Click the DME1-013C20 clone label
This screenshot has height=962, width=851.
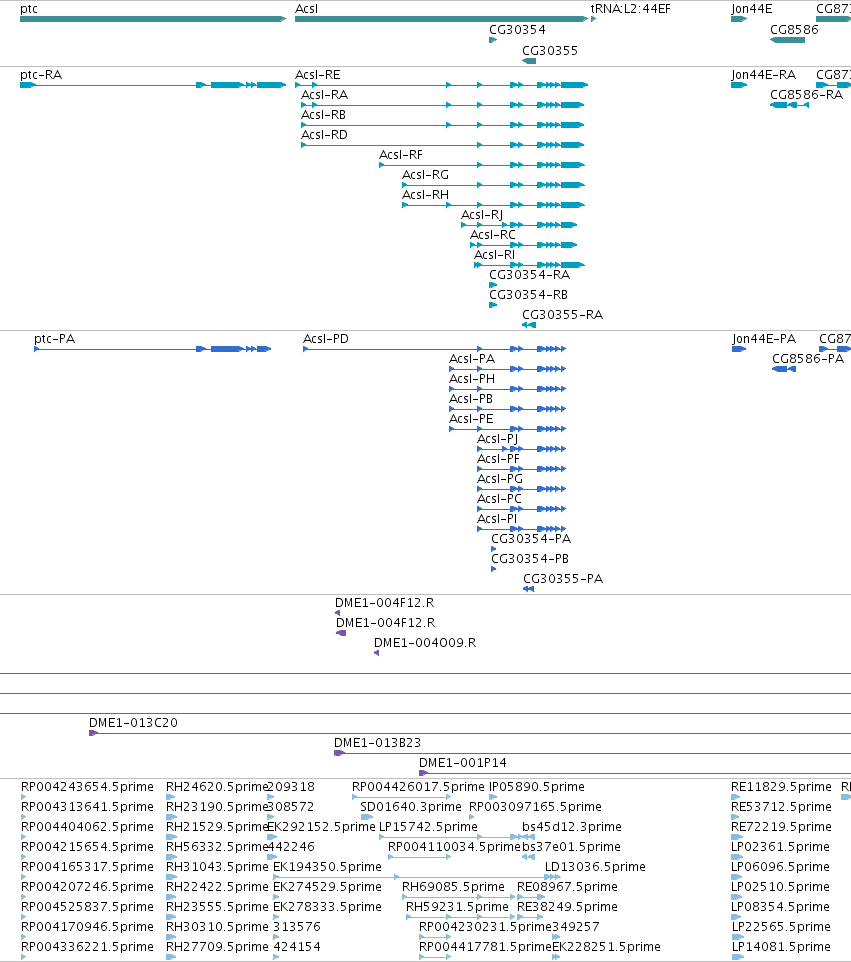[x=133, y=723]
